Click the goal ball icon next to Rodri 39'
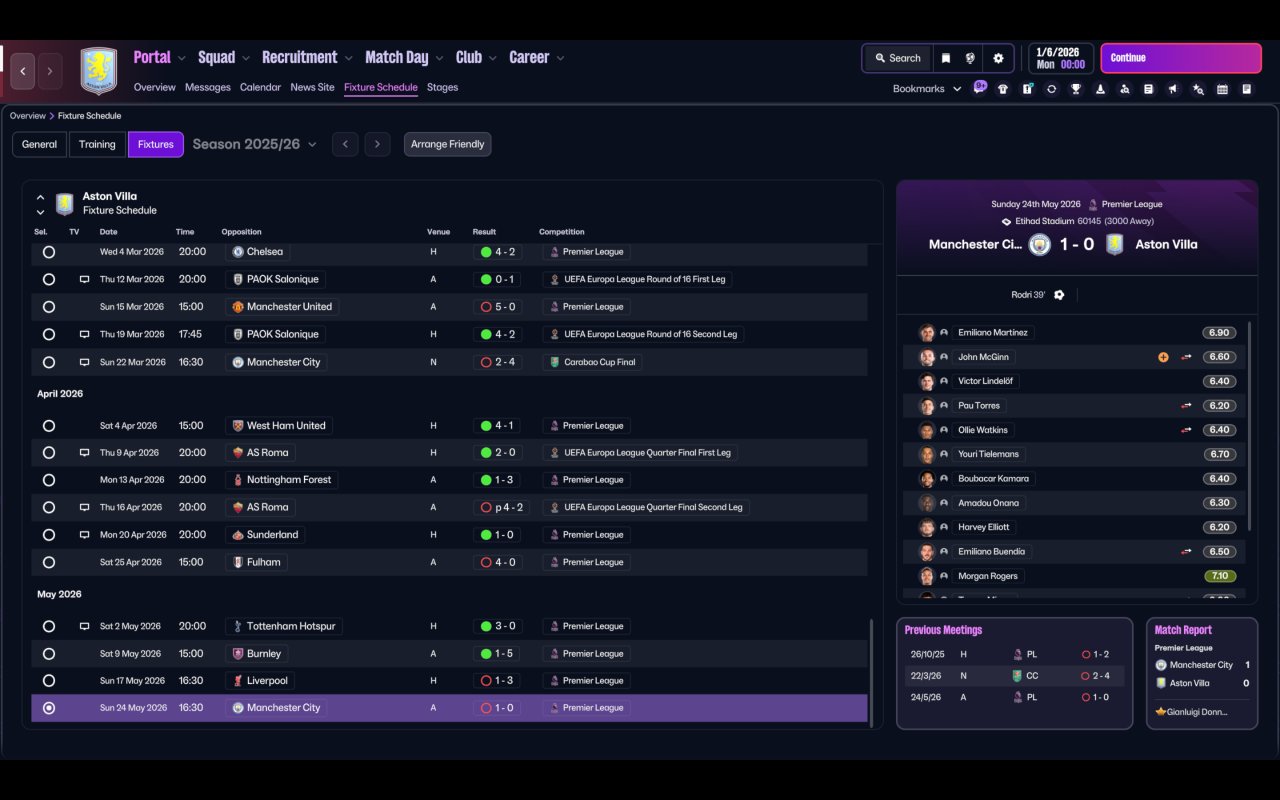Image resolution: width=1280 pixels, height=800 pixels. (1059, 295)
